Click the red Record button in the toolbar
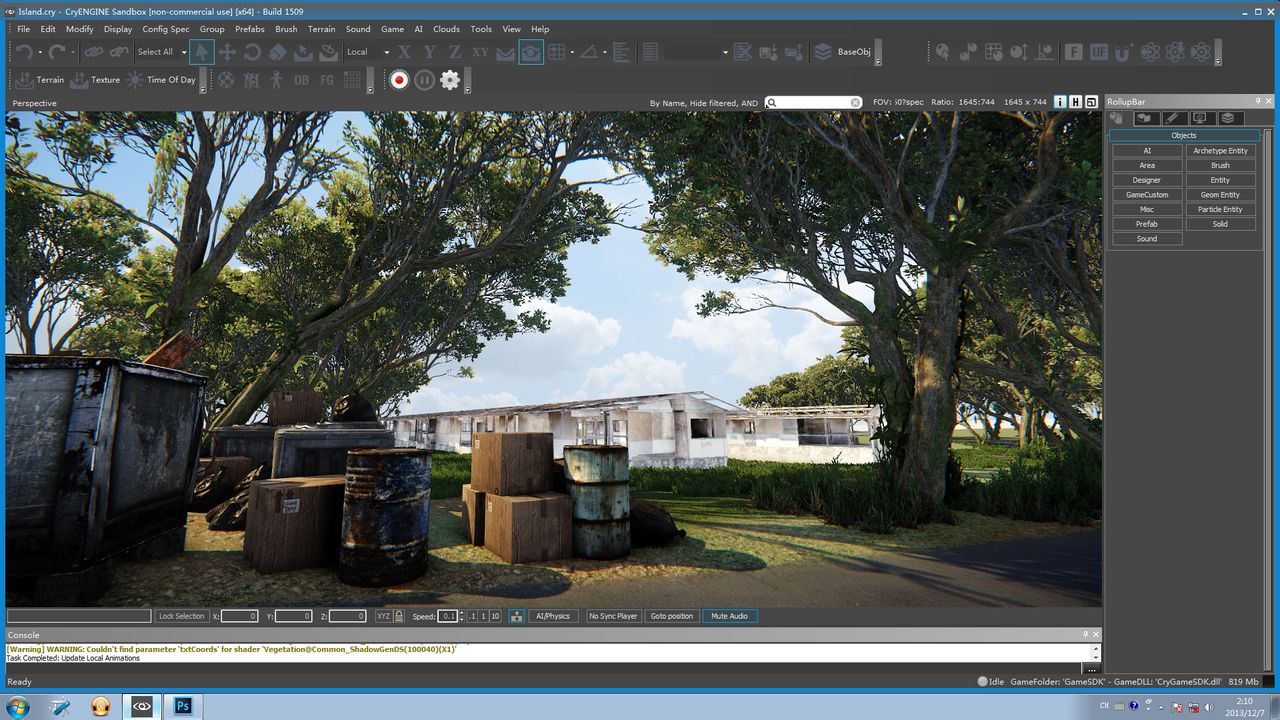Viewport: 1280px width, 720px height. click(399, 80)
